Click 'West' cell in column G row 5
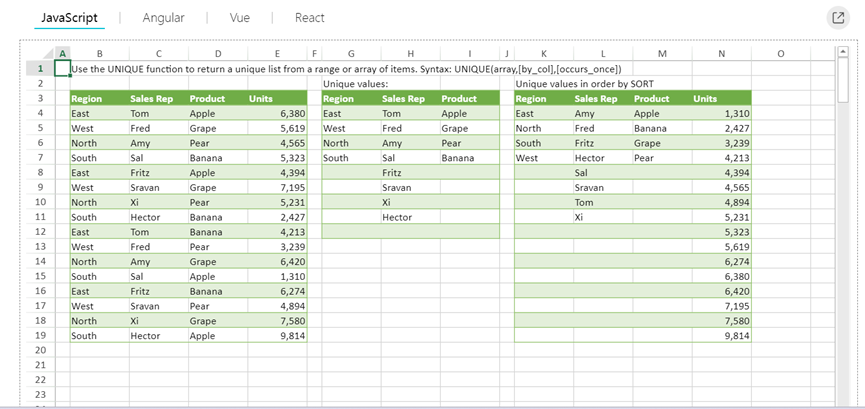Image resolution: width=865 pixels, height=409 pixels. tap(351, 129)
